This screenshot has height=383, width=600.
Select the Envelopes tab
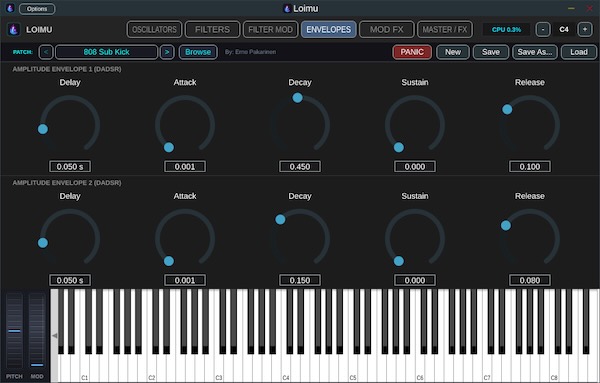(328, 29)
